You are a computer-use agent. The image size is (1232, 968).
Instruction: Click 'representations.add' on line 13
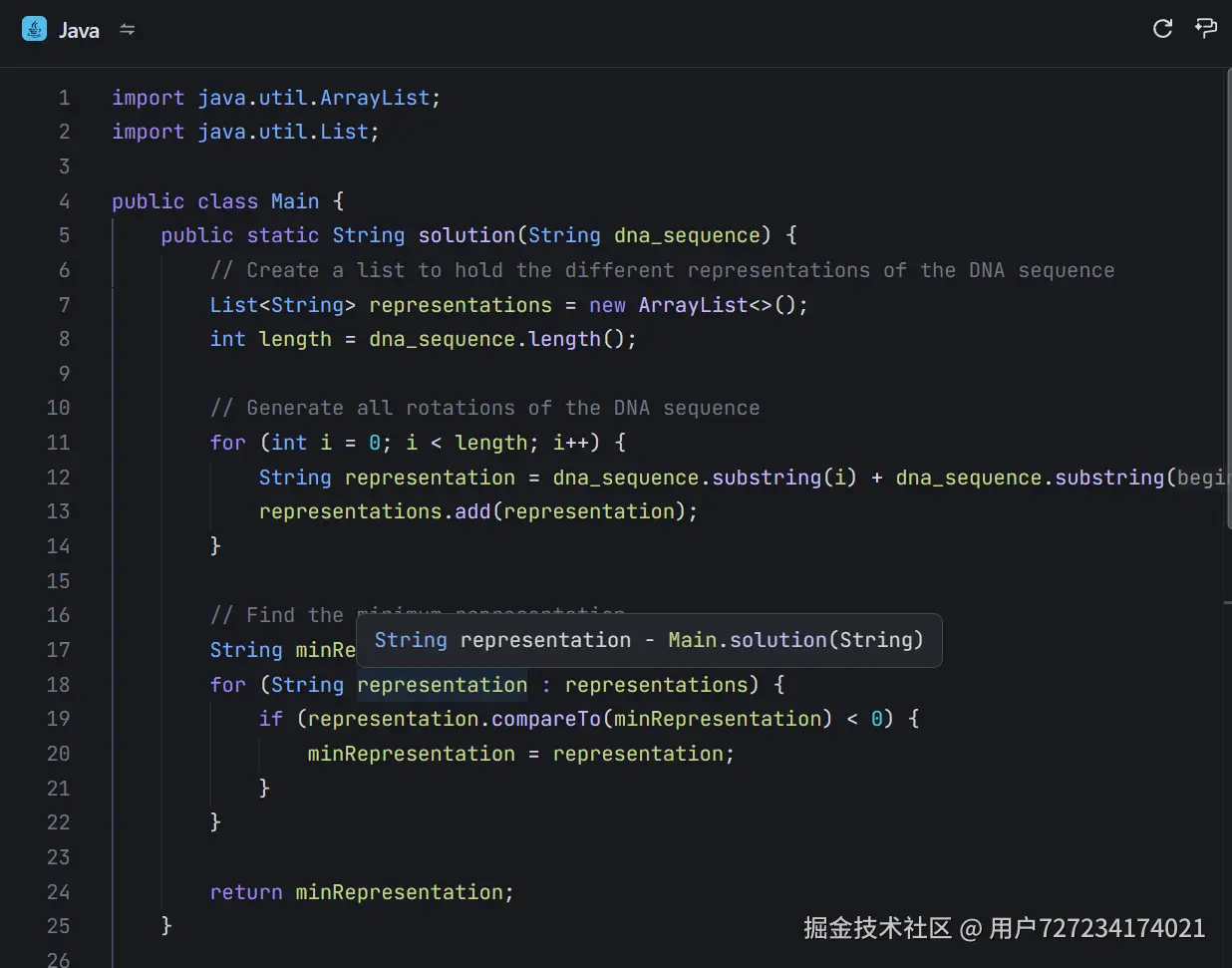(x=375, y=511)
